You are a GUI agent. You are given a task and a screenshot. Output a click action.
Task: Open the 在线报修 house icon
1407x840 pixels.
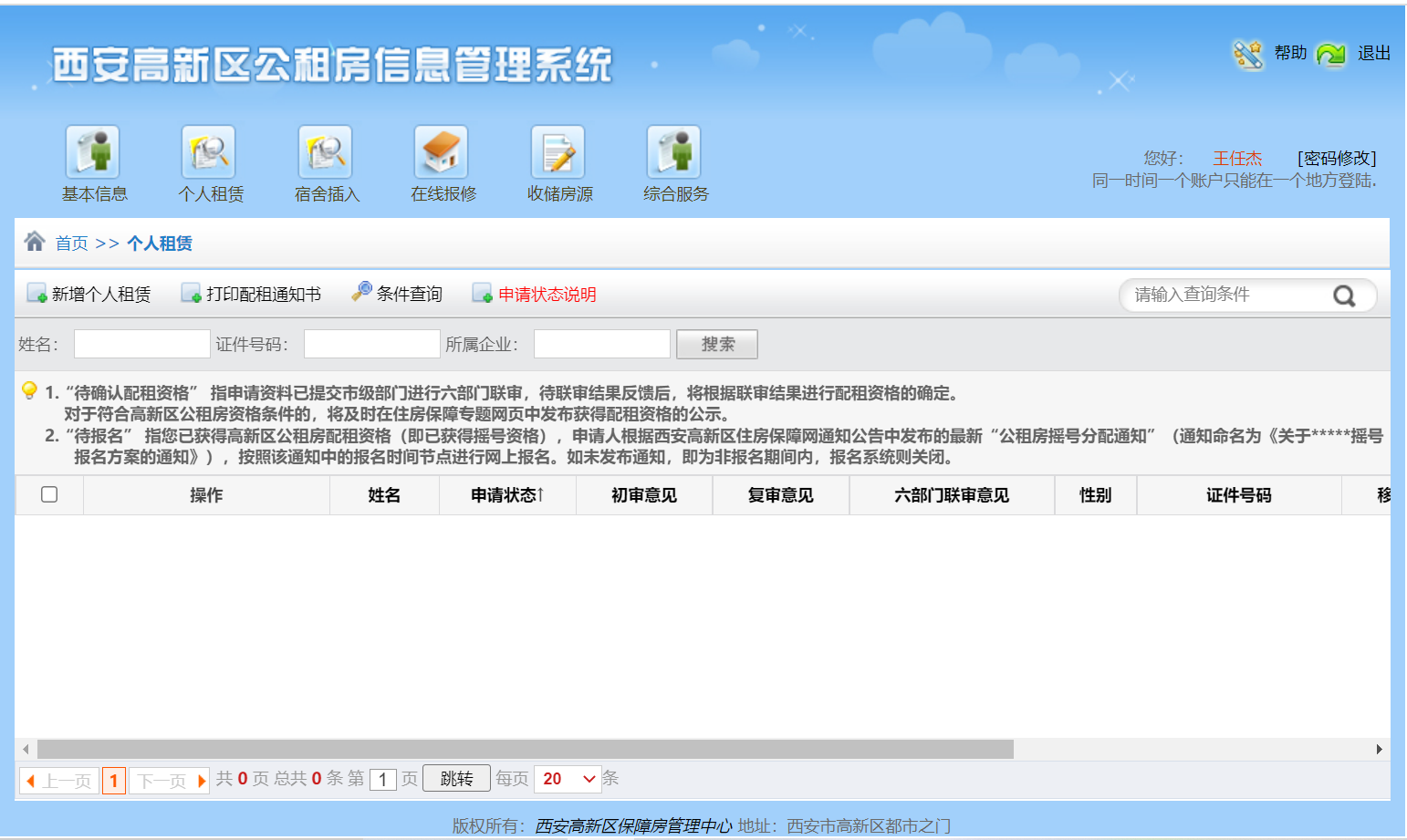point(442,151)
